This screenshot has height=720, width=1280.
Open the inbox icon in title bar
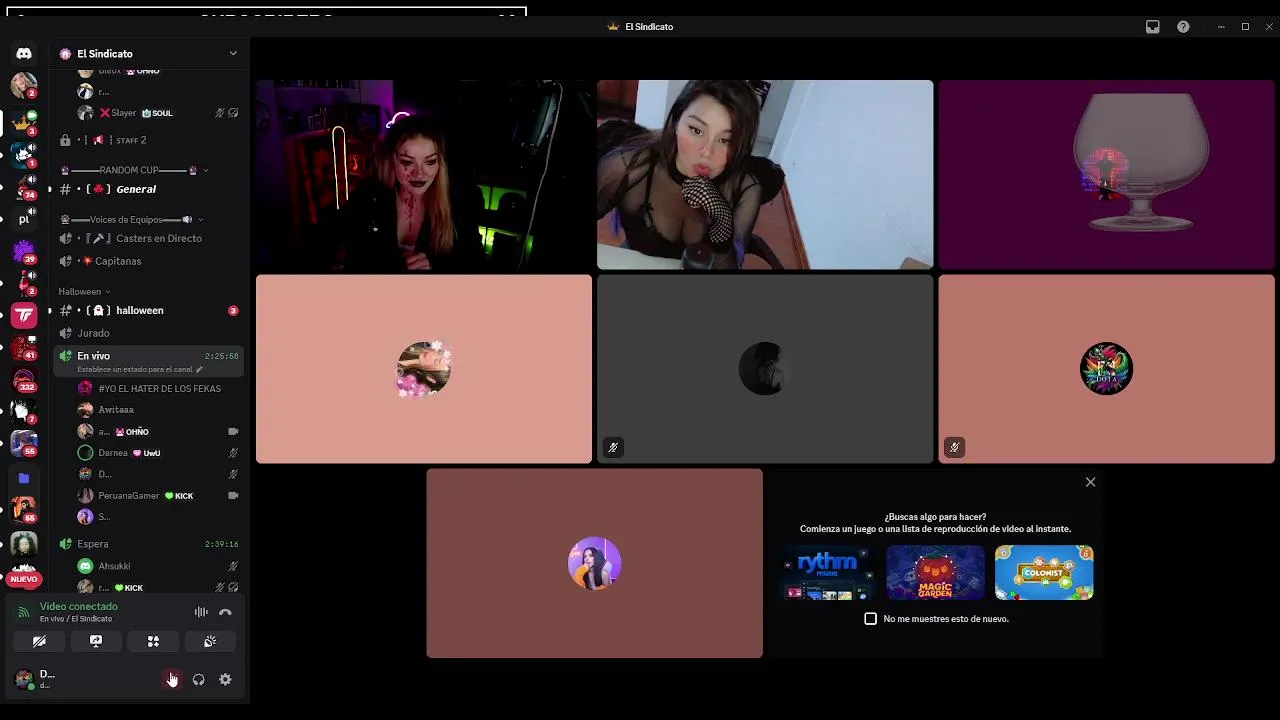pyautogui.click(x=1153, y=27)
